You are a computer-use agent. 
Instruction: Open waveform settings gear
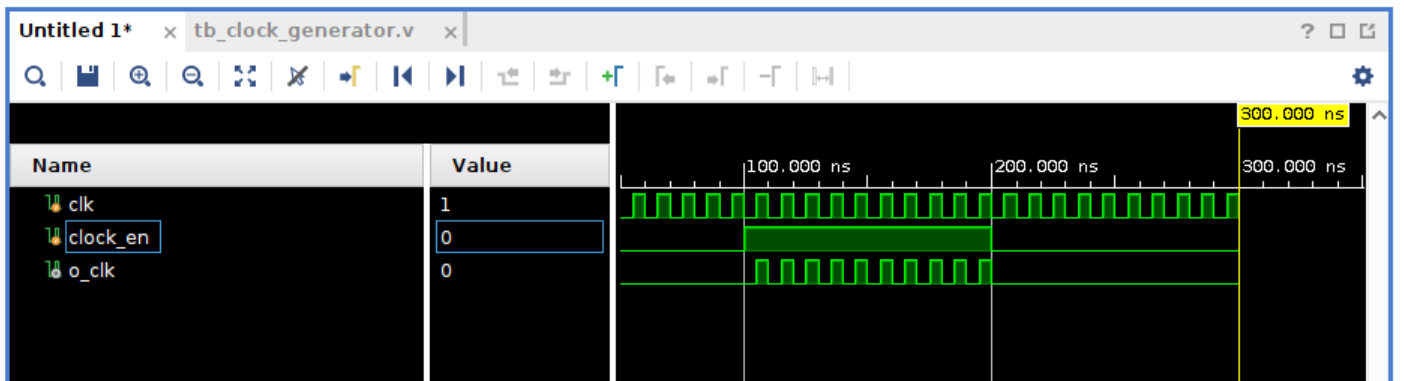pyautogui.click(x=1362, y=76)
